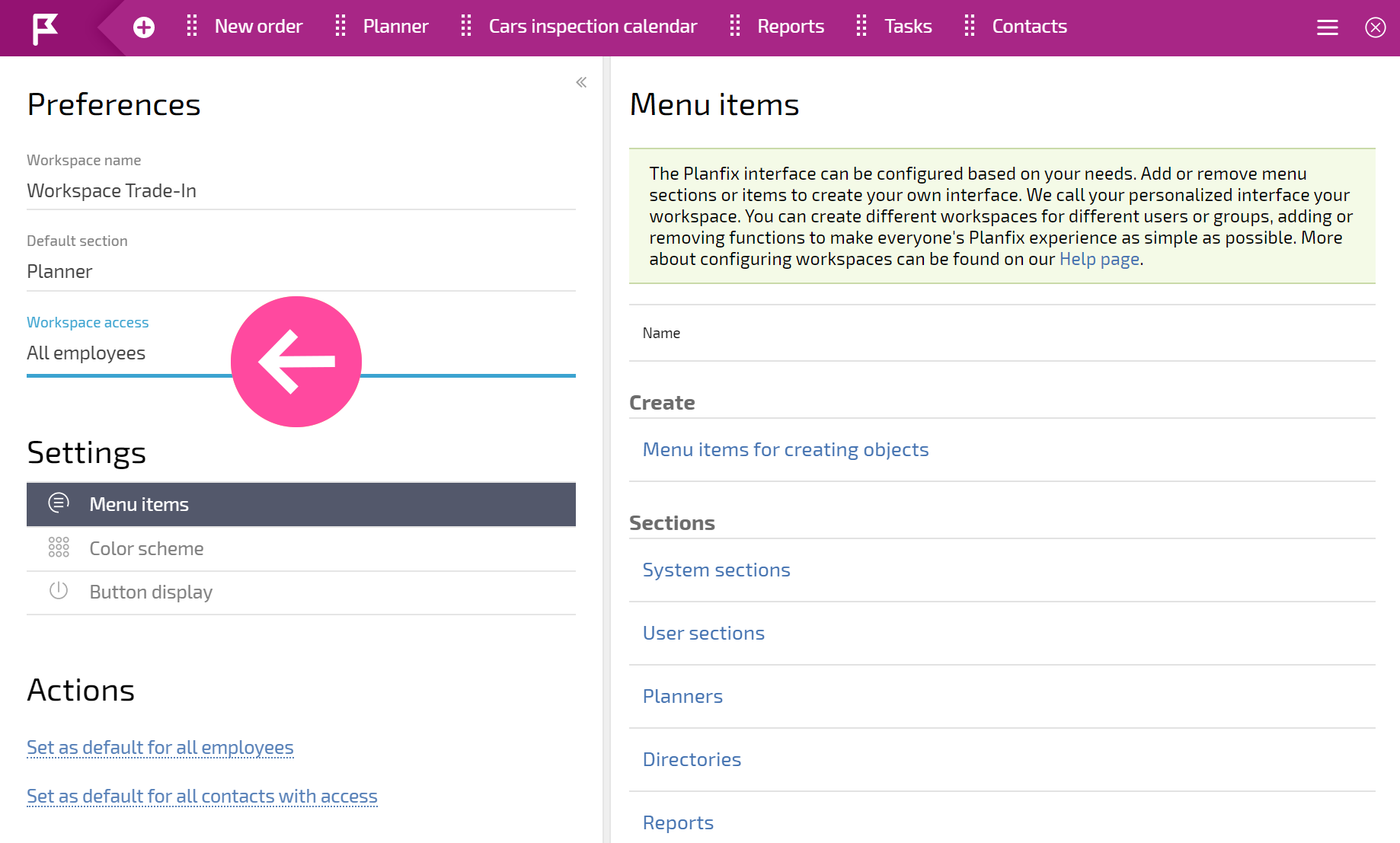Screen dimensions: 1400x843
Task: Click the Planfix flag logo
Action: [45, 29]
